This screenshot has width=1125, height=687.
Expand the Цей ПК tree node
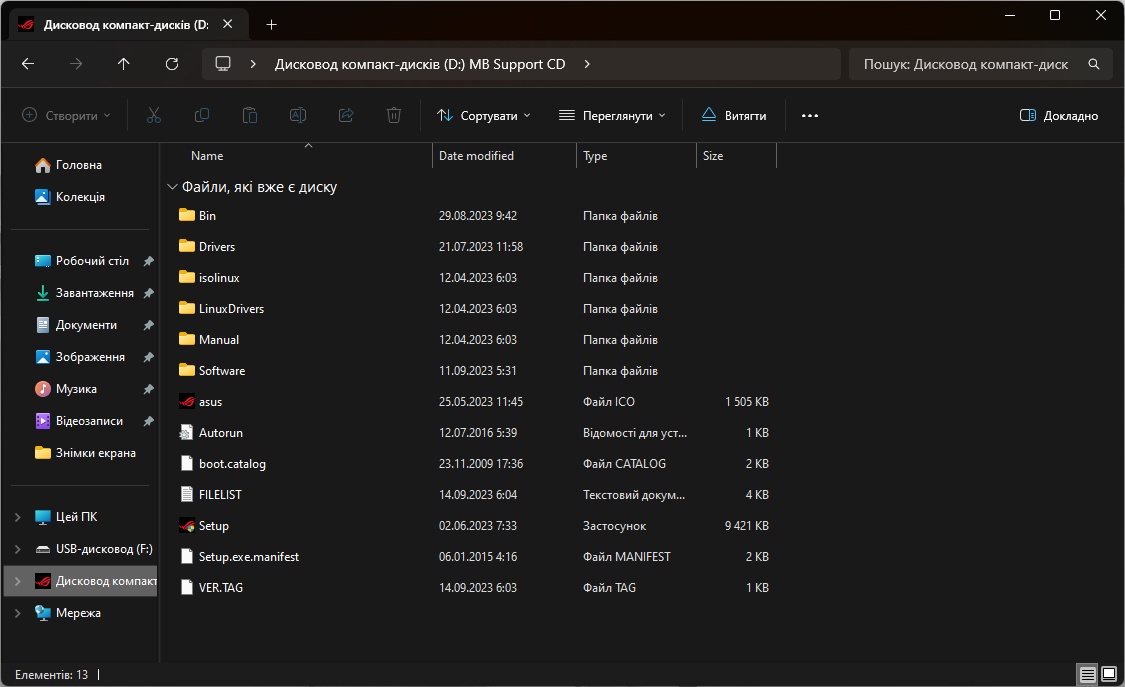click(17, 517)
